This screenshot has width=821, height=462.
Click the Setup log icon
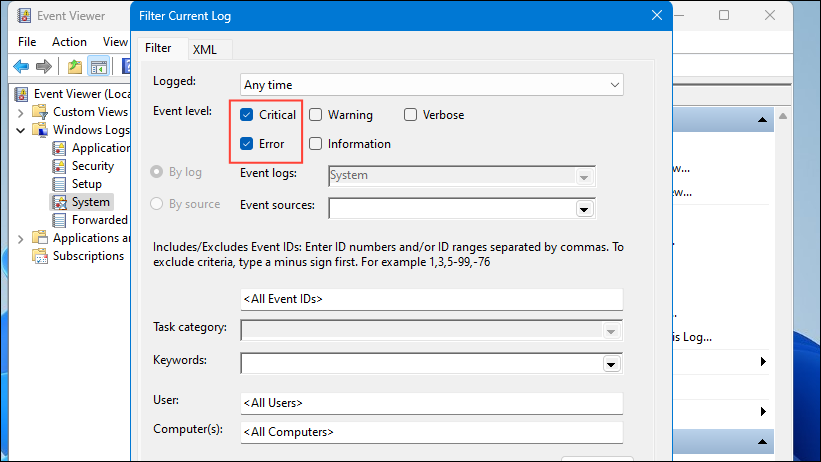click(59, 184)
